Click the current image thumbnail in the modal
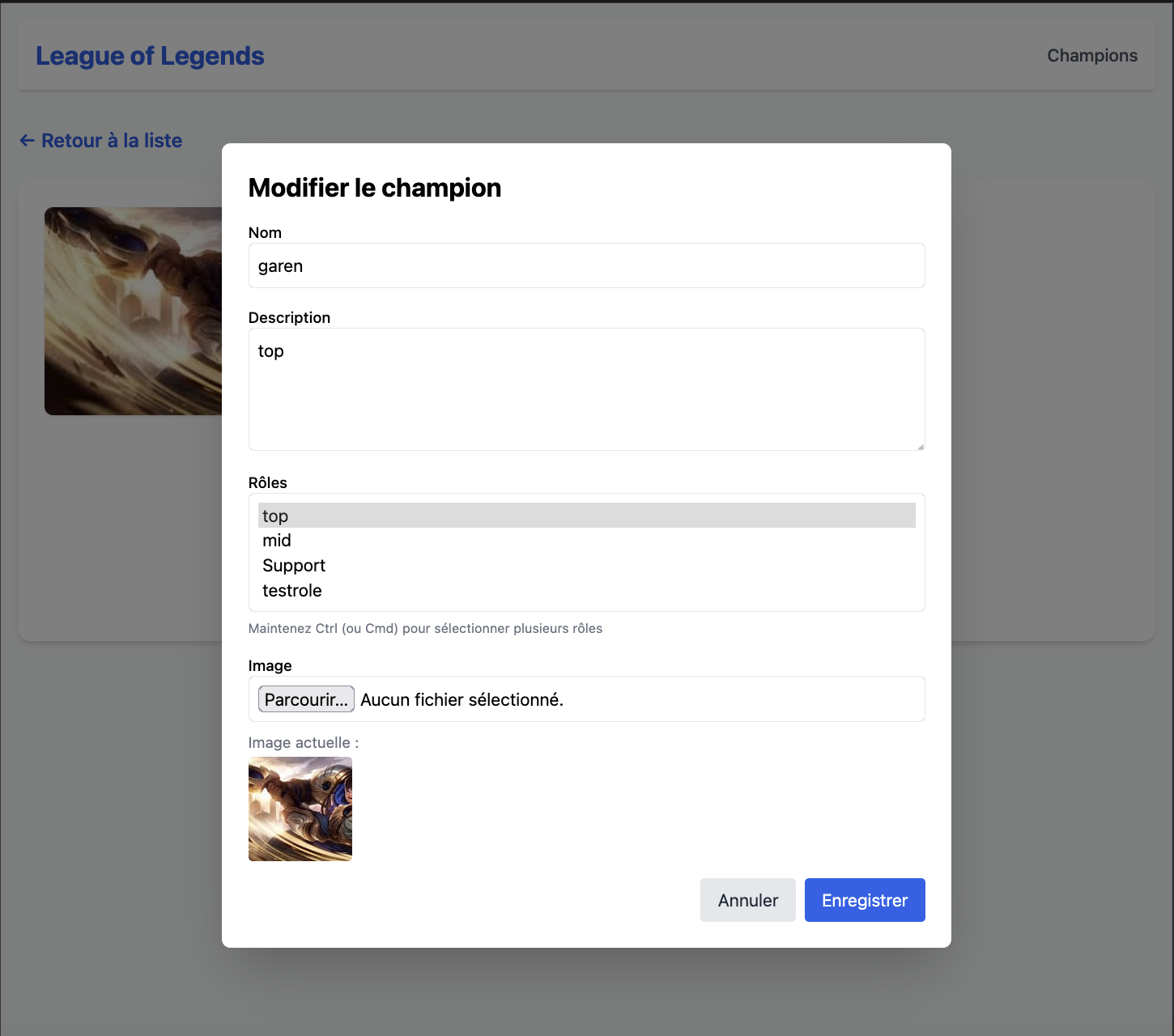This screenshot has height=1036, width=1174. coord(300,809)
